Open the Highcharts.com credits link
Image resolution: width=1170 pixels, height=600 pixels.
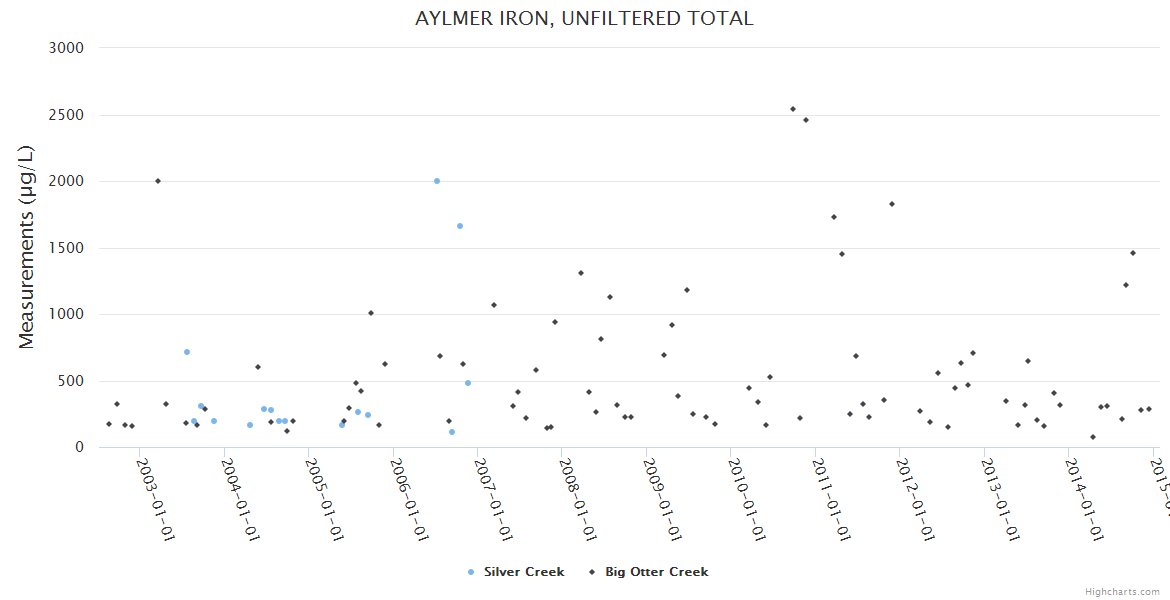click(x=1124, y=592)
